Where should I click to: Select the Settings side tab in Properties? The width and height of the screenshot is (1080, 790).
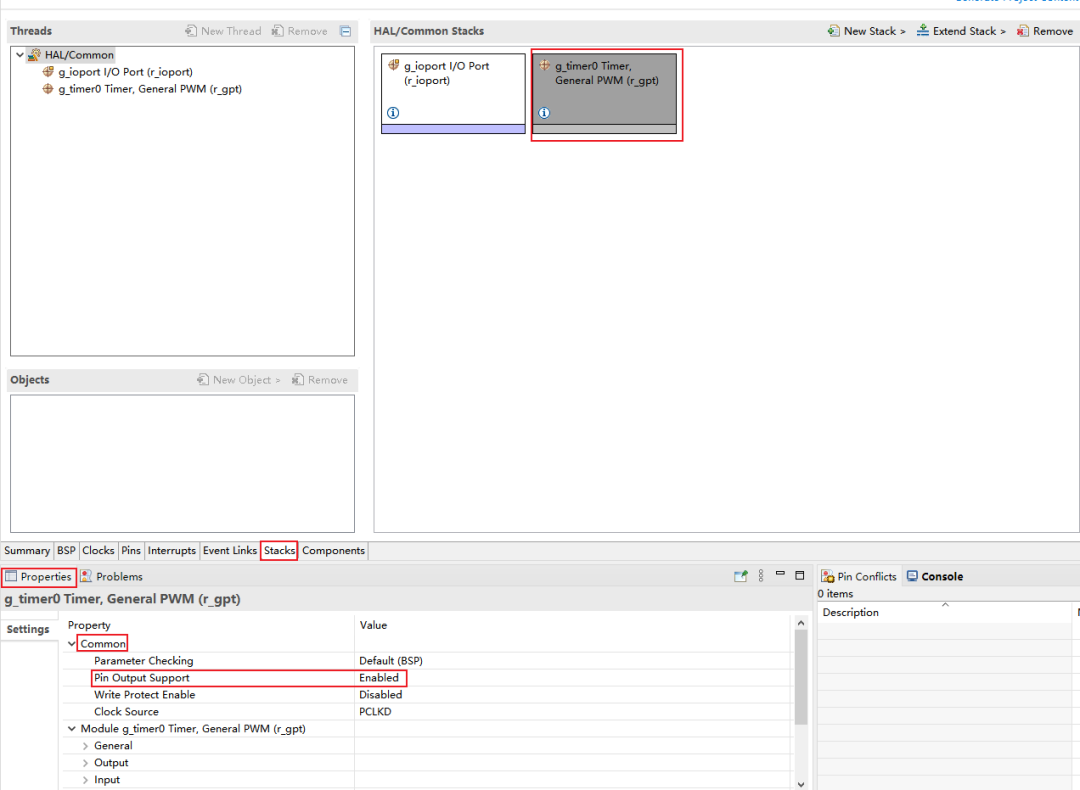[x=28, y=630]
